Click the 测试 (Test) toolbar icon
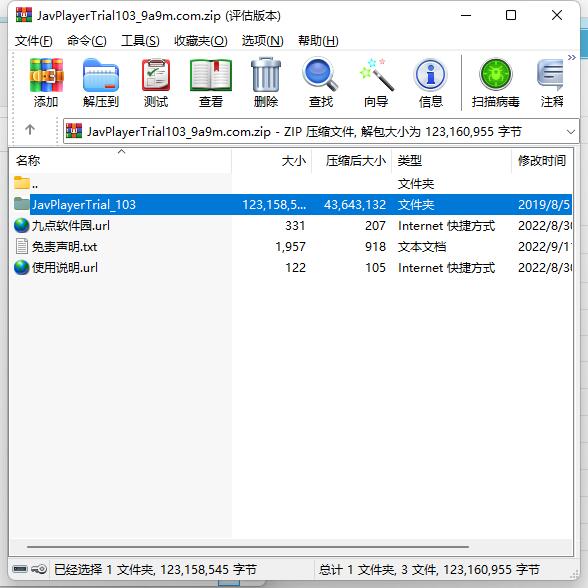 156,75
